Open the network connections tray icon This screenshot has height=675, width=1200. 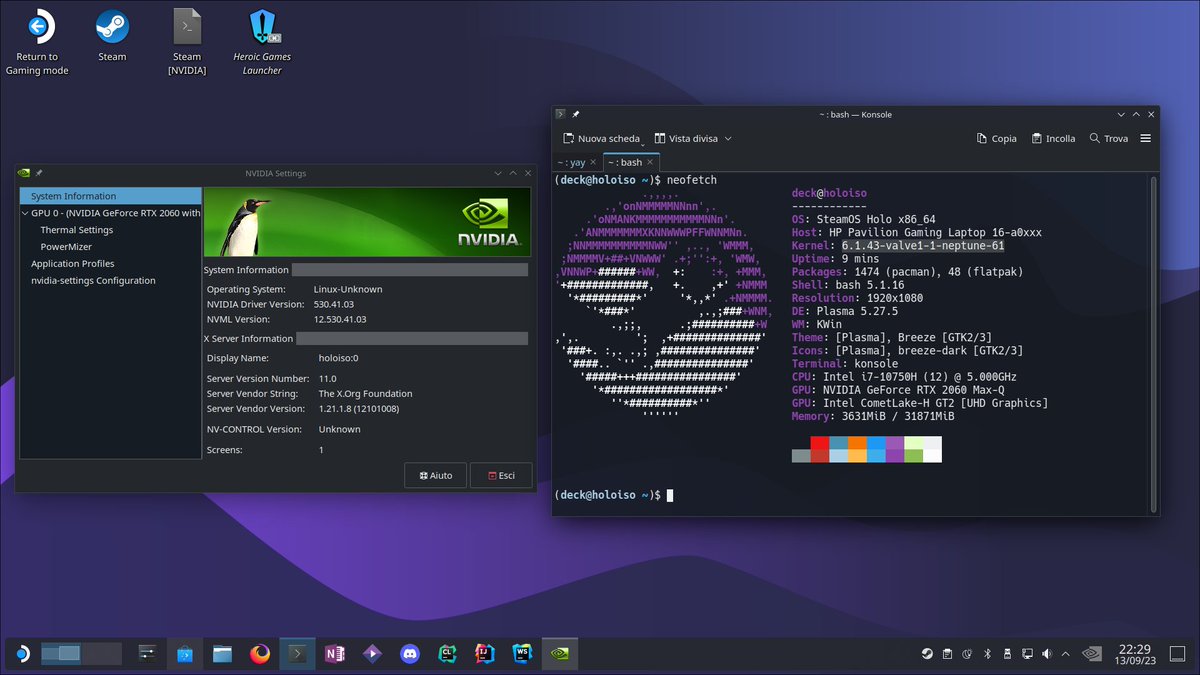(1026, 654)
